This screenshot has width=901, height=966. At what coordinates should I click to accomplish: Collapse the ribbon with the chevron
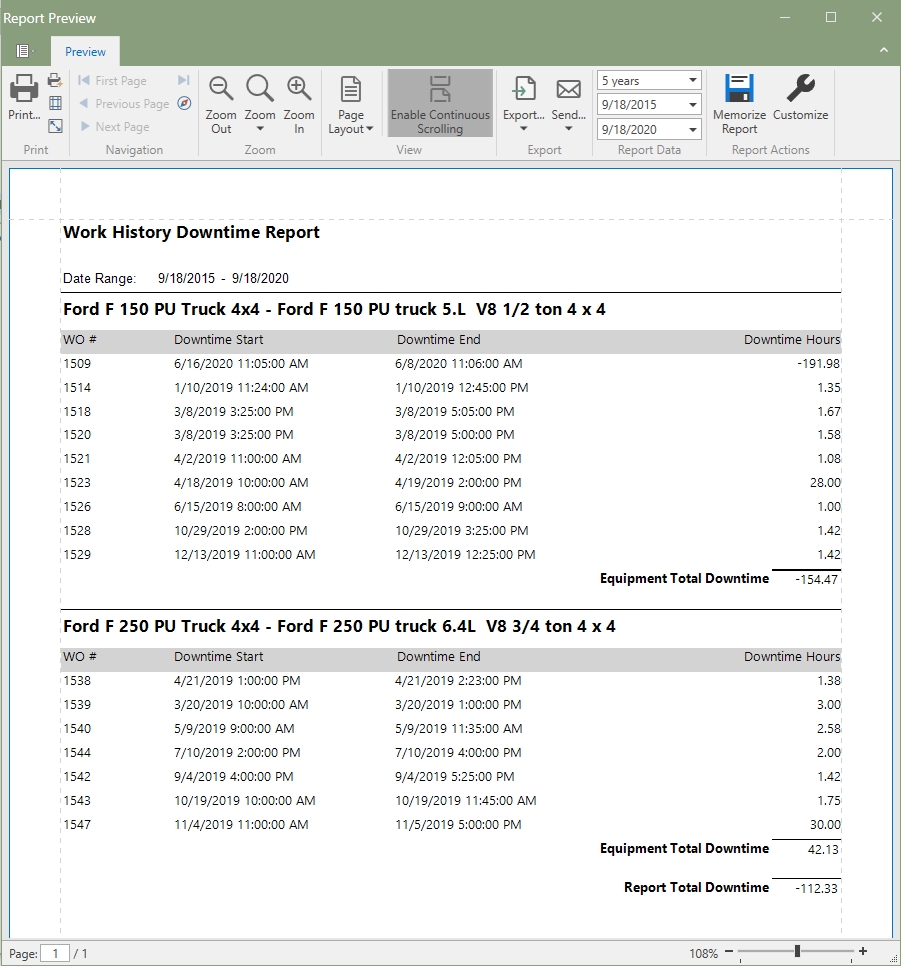point(884,50)
